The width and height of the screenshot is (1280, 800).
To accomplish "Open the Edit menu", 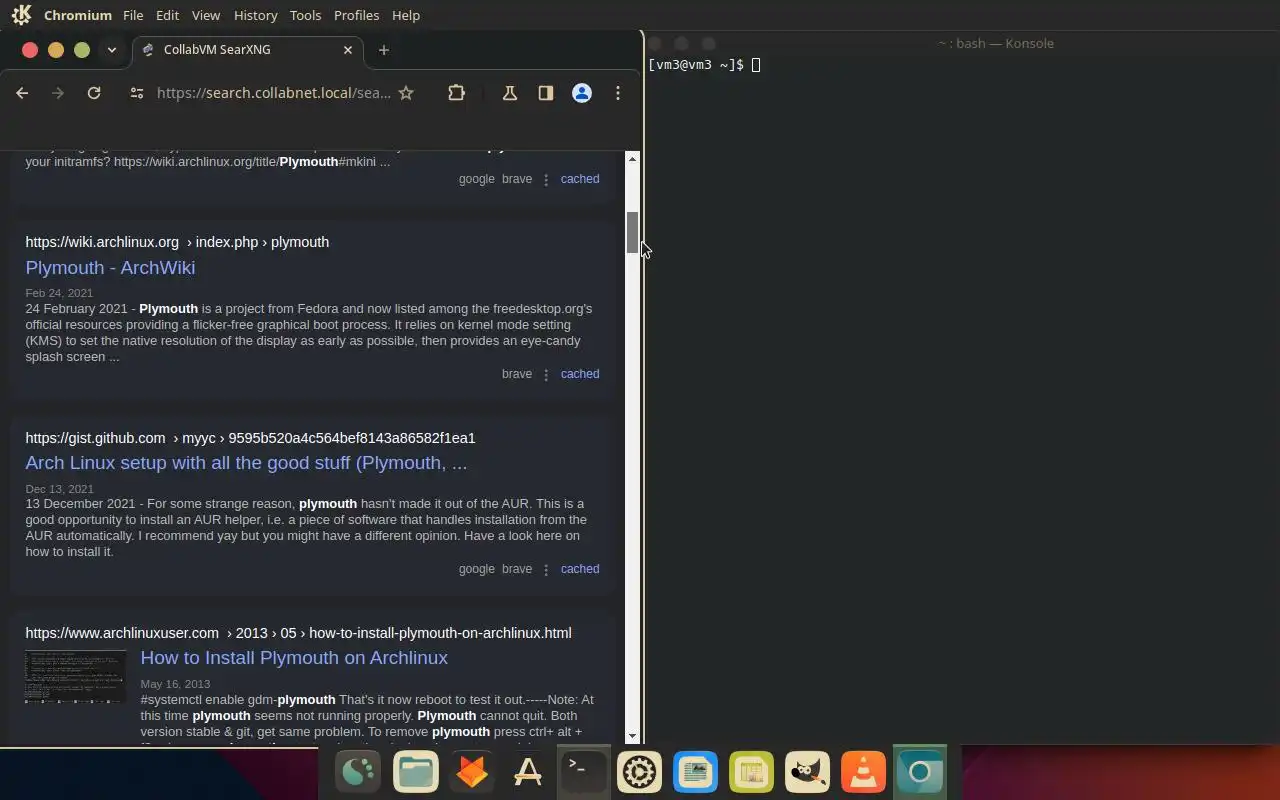I will 167,15.
